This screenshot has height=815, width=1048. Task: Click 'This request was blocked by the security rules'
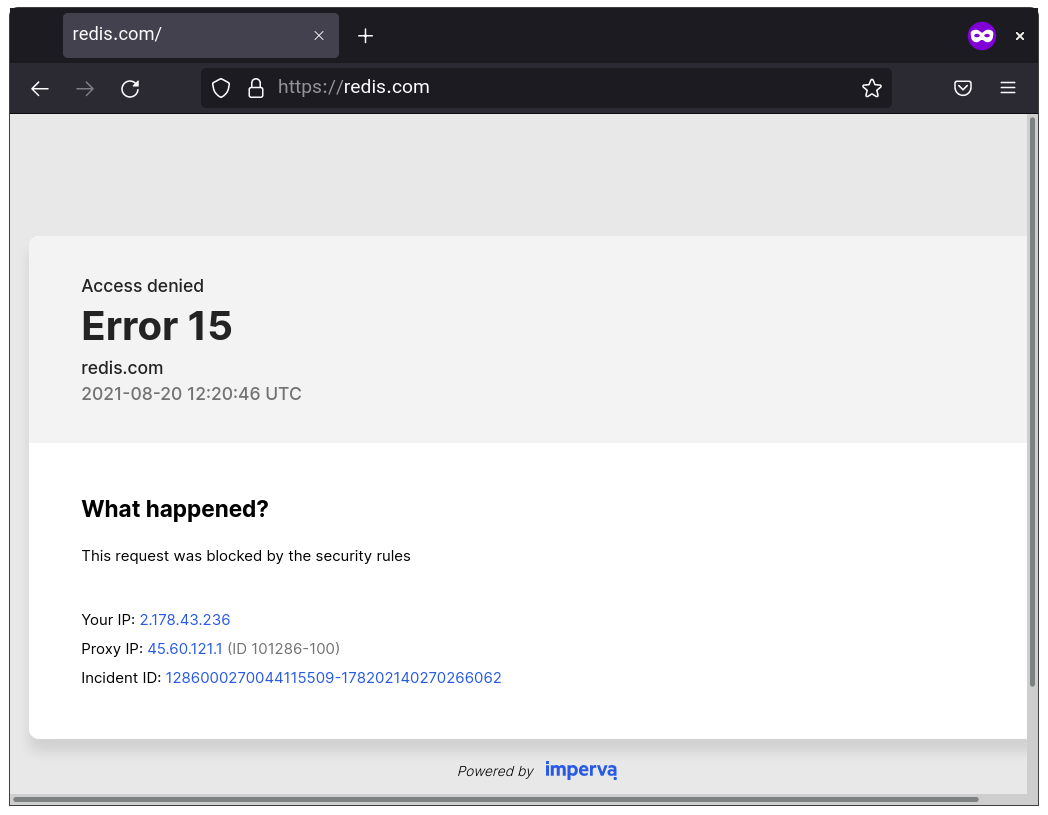point(246,556)
